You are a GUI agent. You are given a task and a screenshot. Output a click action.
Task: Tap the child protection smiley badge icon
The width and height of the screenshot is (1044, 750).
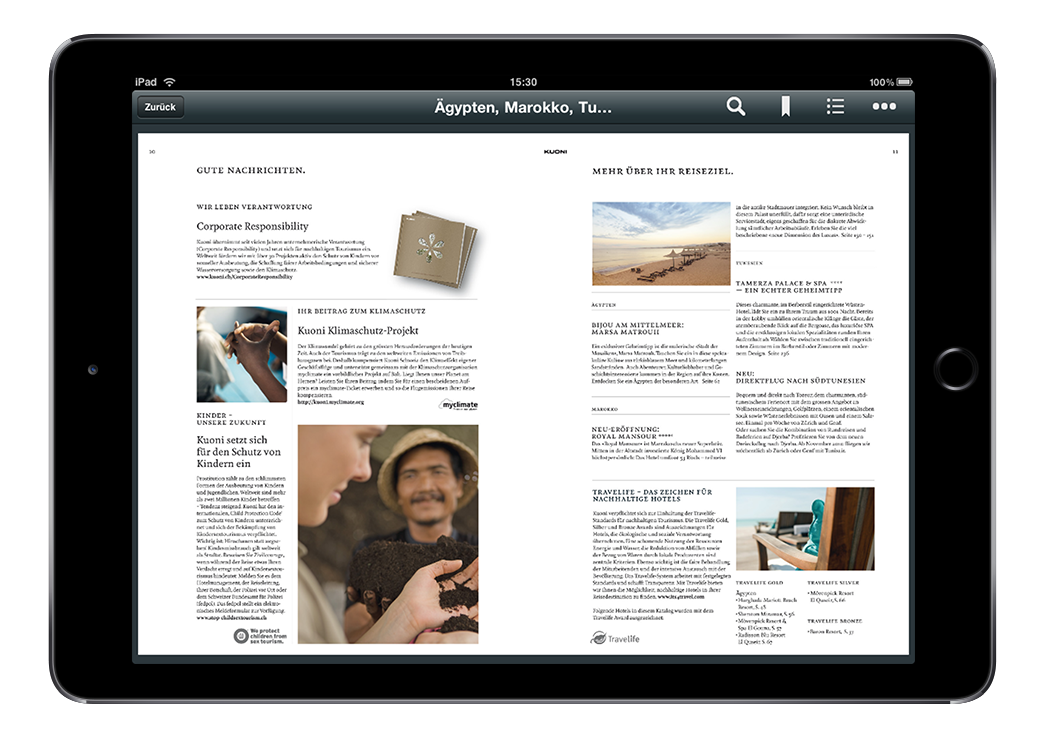pos(242,636)
